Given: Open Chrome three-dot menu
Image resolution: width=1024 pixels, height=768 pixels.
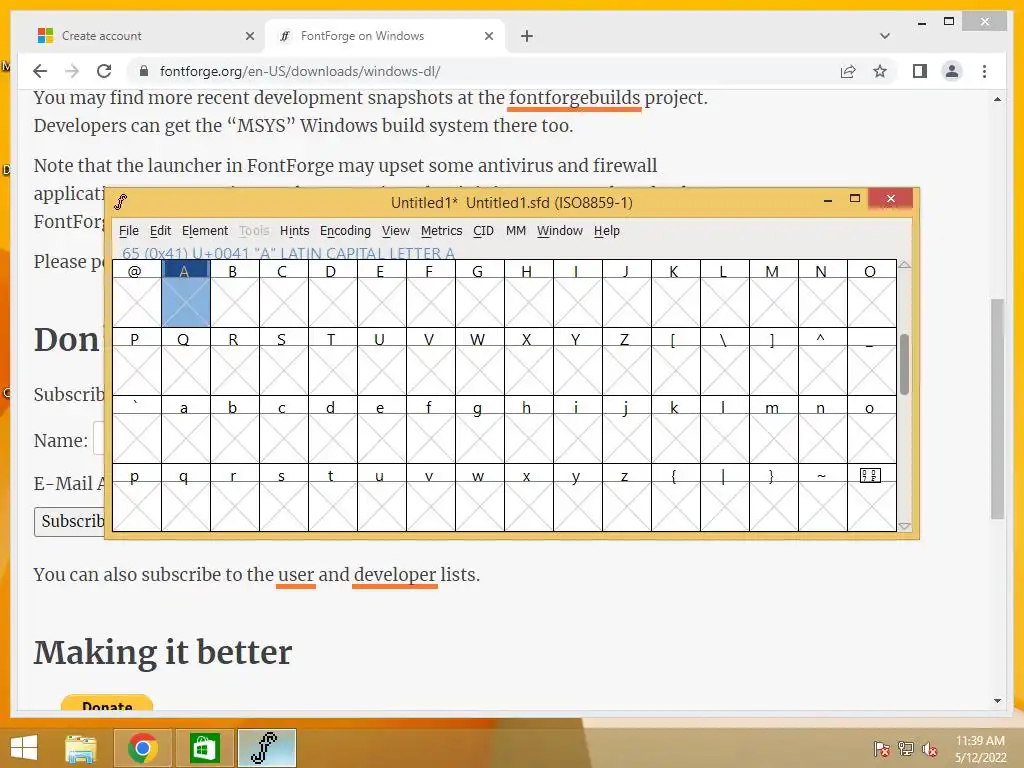Looking at the screenshot, I should click(x=984, y=71).
